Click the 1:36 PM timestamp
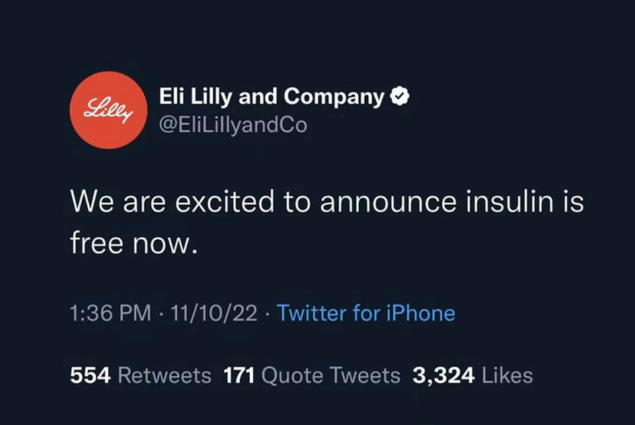The height and width of the screenshot is (425, 635). pos(110,314)
